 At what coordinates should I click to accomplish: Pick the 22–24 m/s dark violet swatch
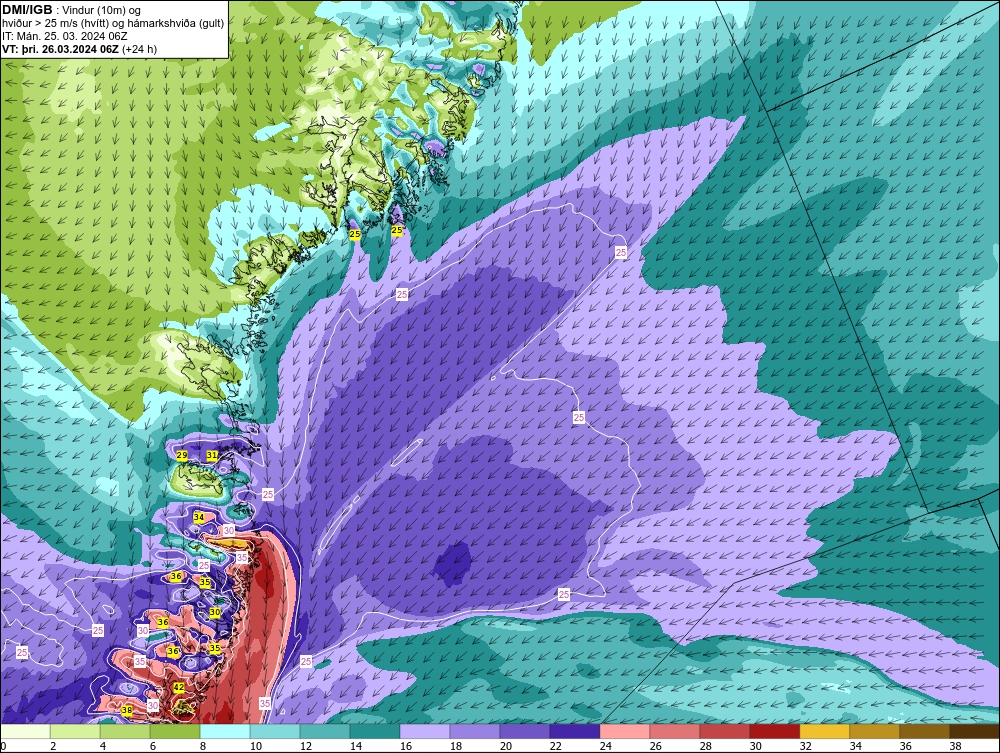(x=575, y=731)
